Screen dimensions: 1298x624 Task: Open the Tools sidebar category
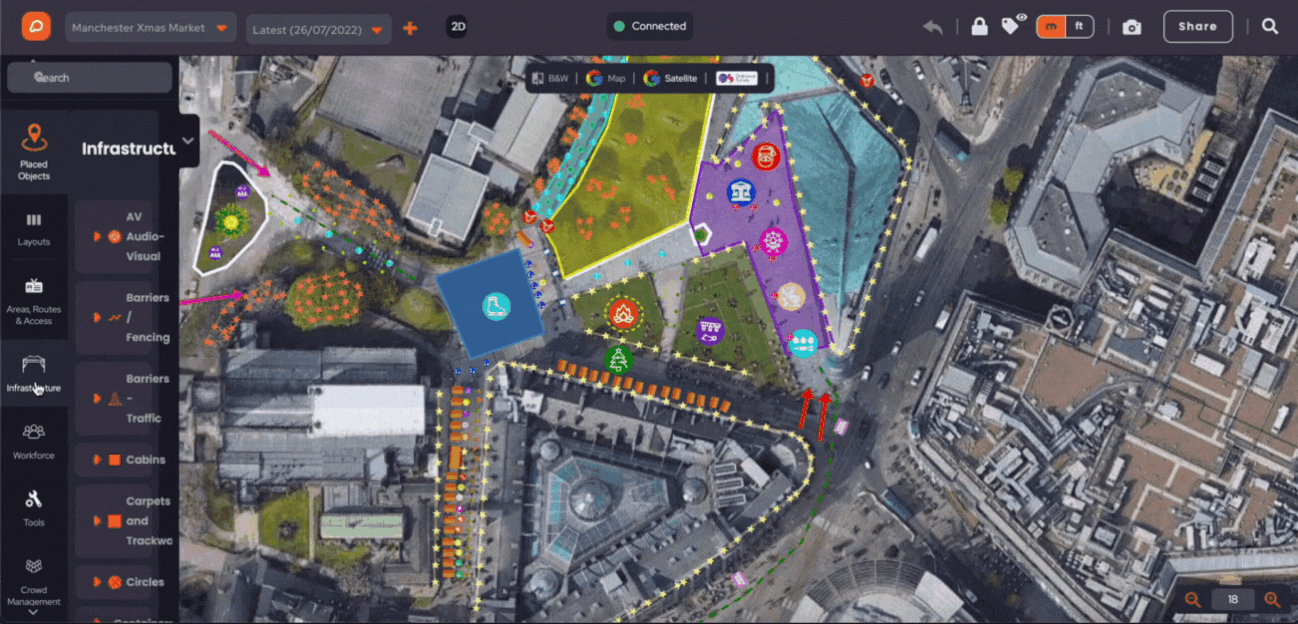(x=33, y=507)
